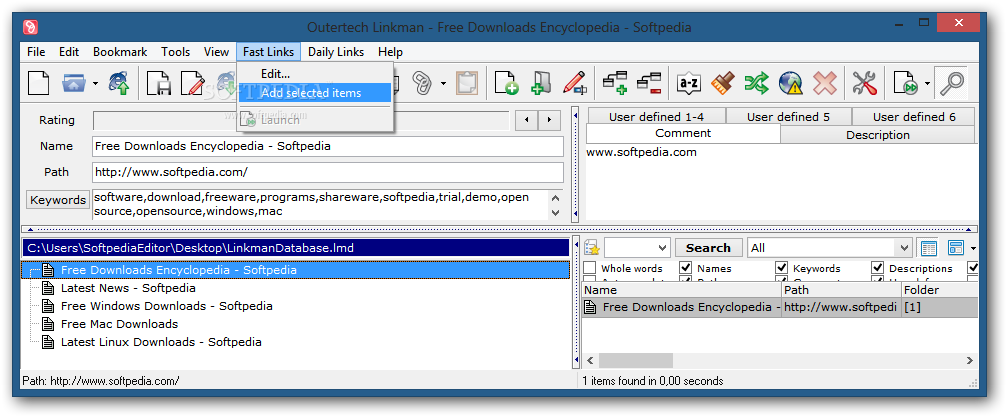Click the Rating right arrow button
The height and width of the screenshot is (417, 1007).
549,120
